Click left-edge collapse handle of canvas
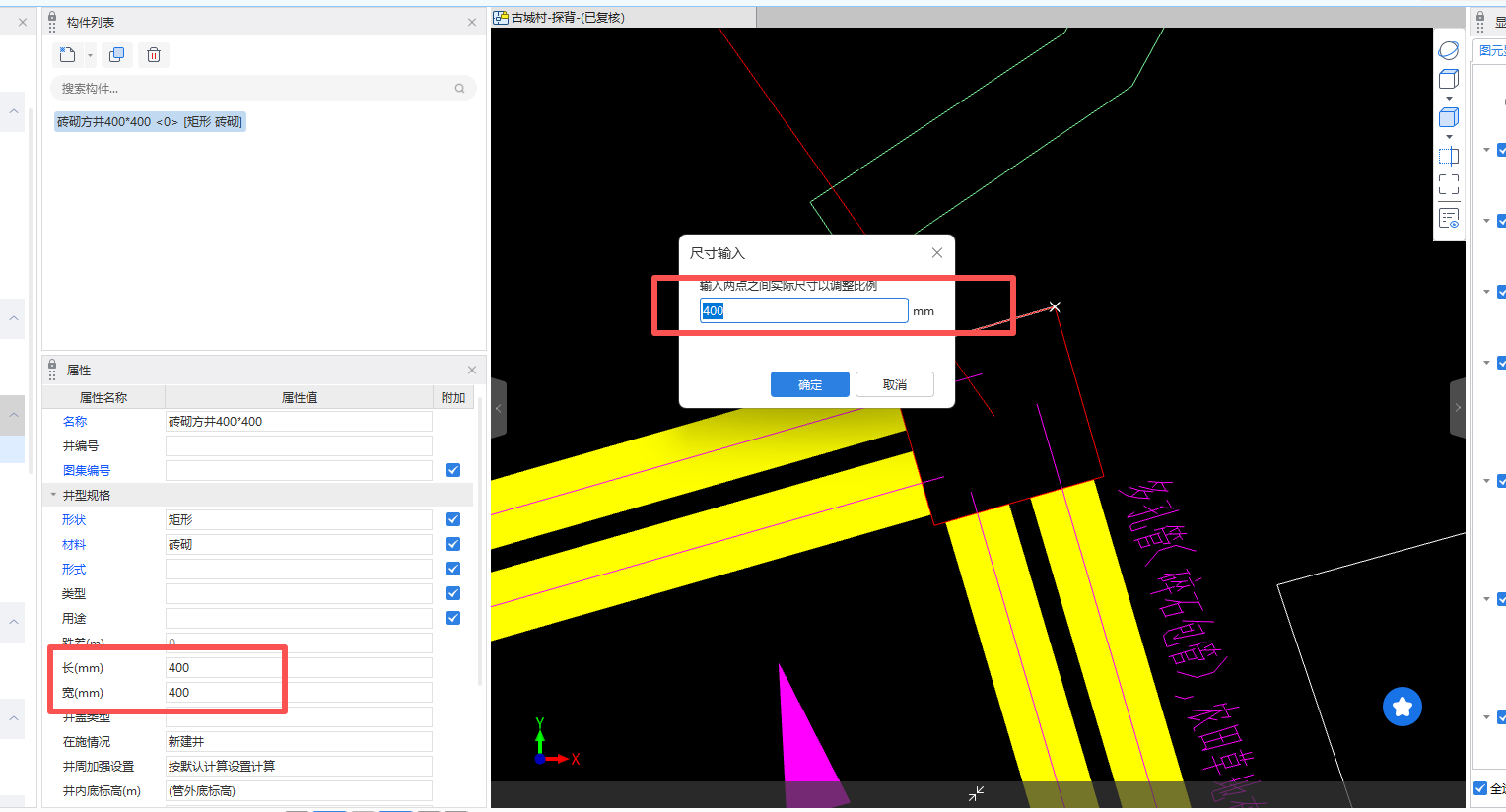Screen dimensions: 1506x812 point(499,408)
